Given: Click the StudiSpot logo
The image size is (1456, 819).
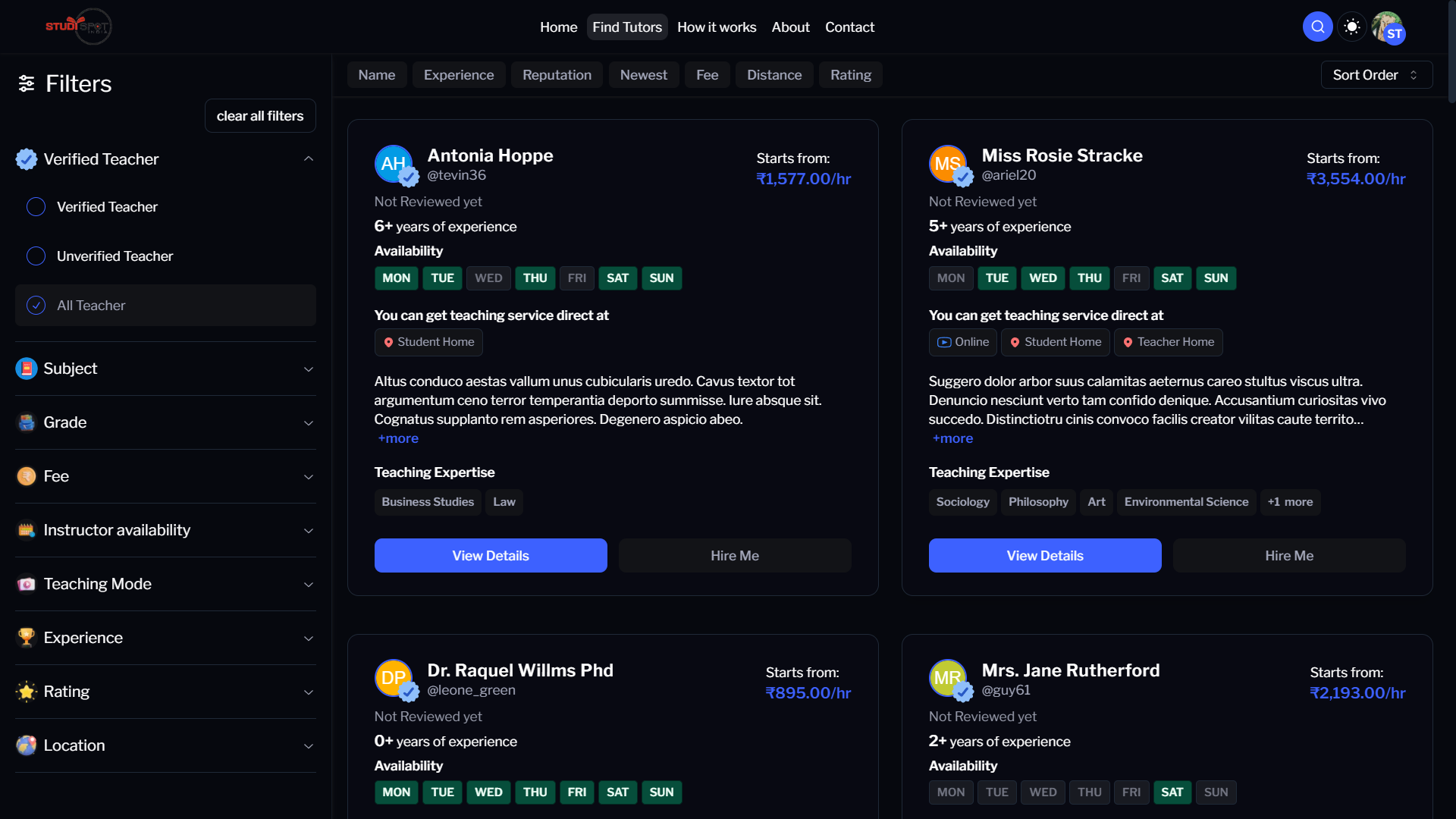Looking at the screenshot, I should point(79,27).
